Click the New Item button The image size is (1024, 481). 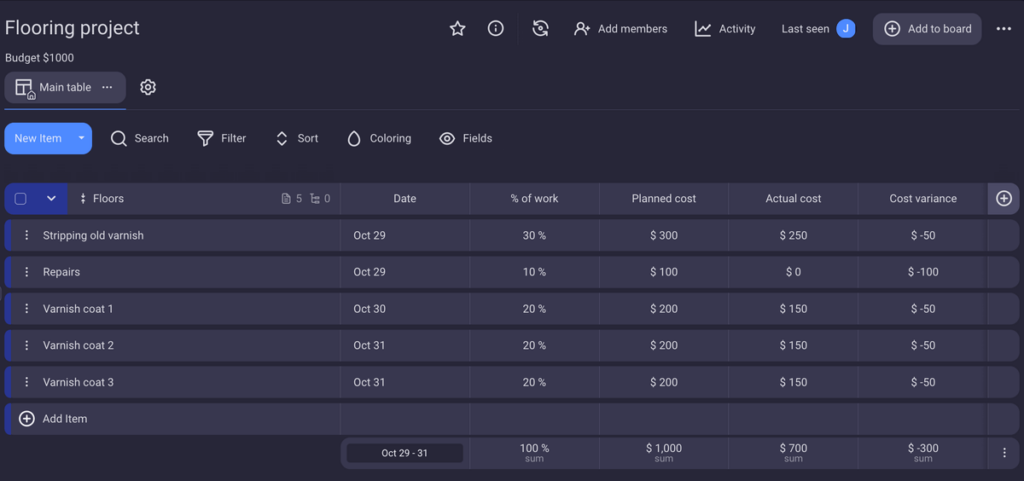point(39,138)
